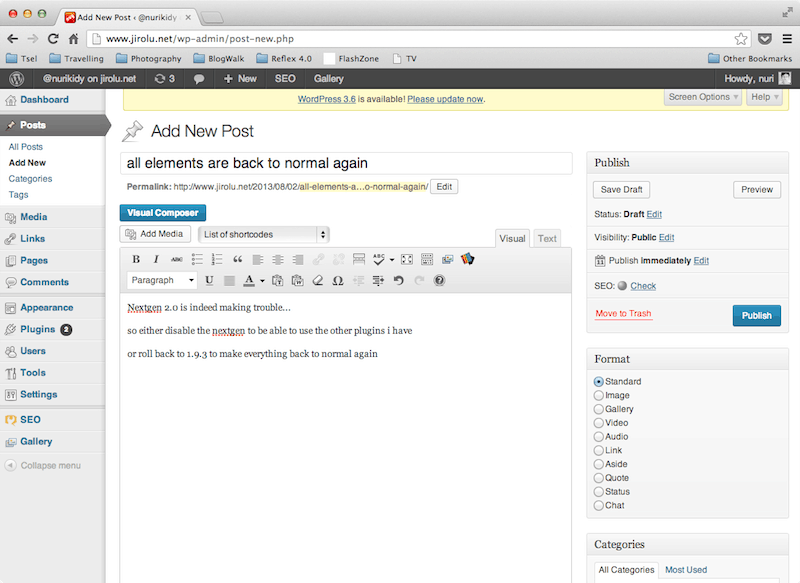The image size is (800, 583).
Task: Expand the Screen Options panel
Action: coord(705,97)
